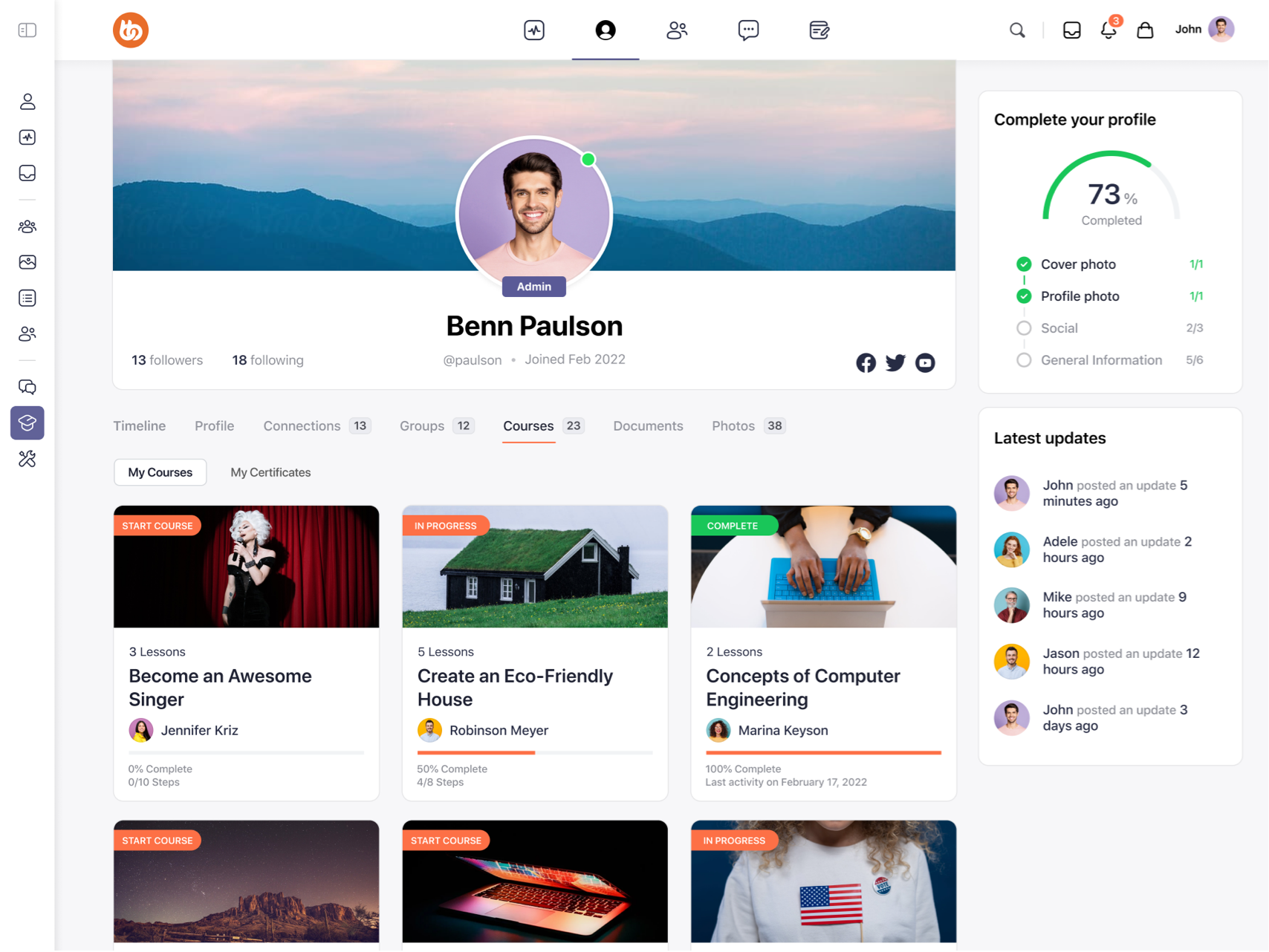Switch to the Photos tab
This screenshot has width=1269, height=952.
(733, 426)
